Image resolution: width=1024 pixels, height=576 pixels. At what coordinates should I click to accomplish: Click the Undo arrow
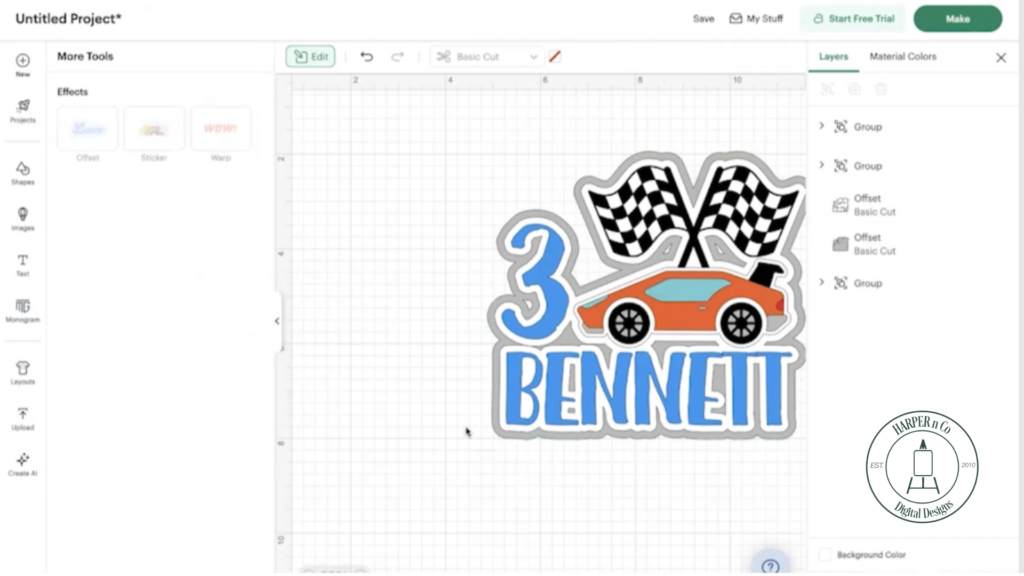point(366,57)
